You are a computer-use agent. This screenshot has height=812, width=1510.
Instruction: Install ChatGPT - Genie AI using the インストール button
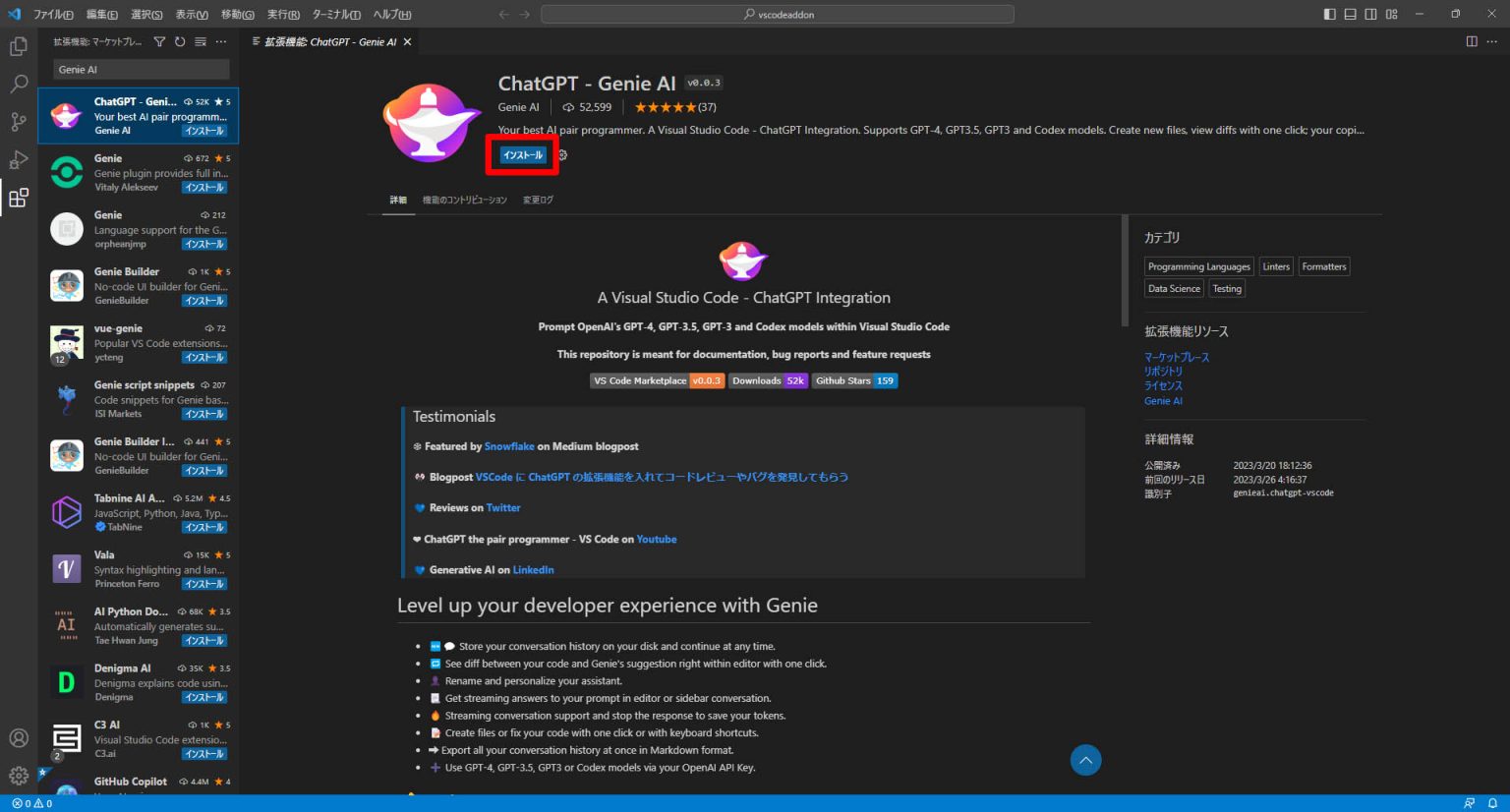click(x=521, y=154)
